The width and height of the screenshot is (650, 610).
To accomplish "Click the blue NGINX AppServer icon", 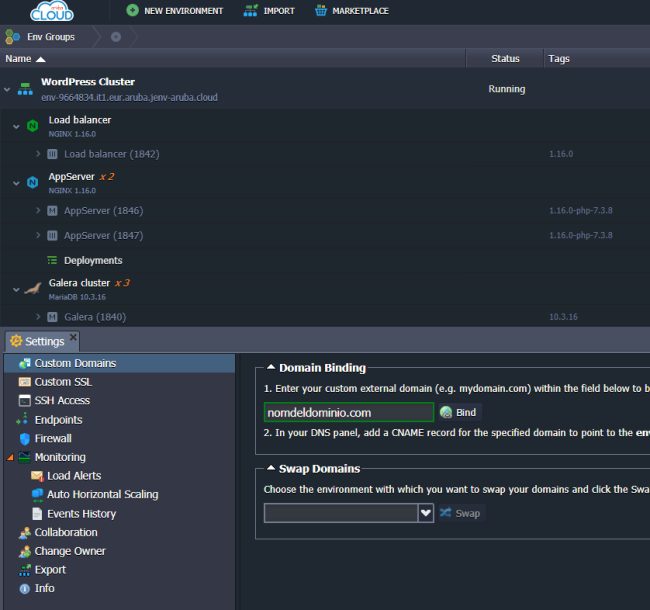I will pos(32,182).
